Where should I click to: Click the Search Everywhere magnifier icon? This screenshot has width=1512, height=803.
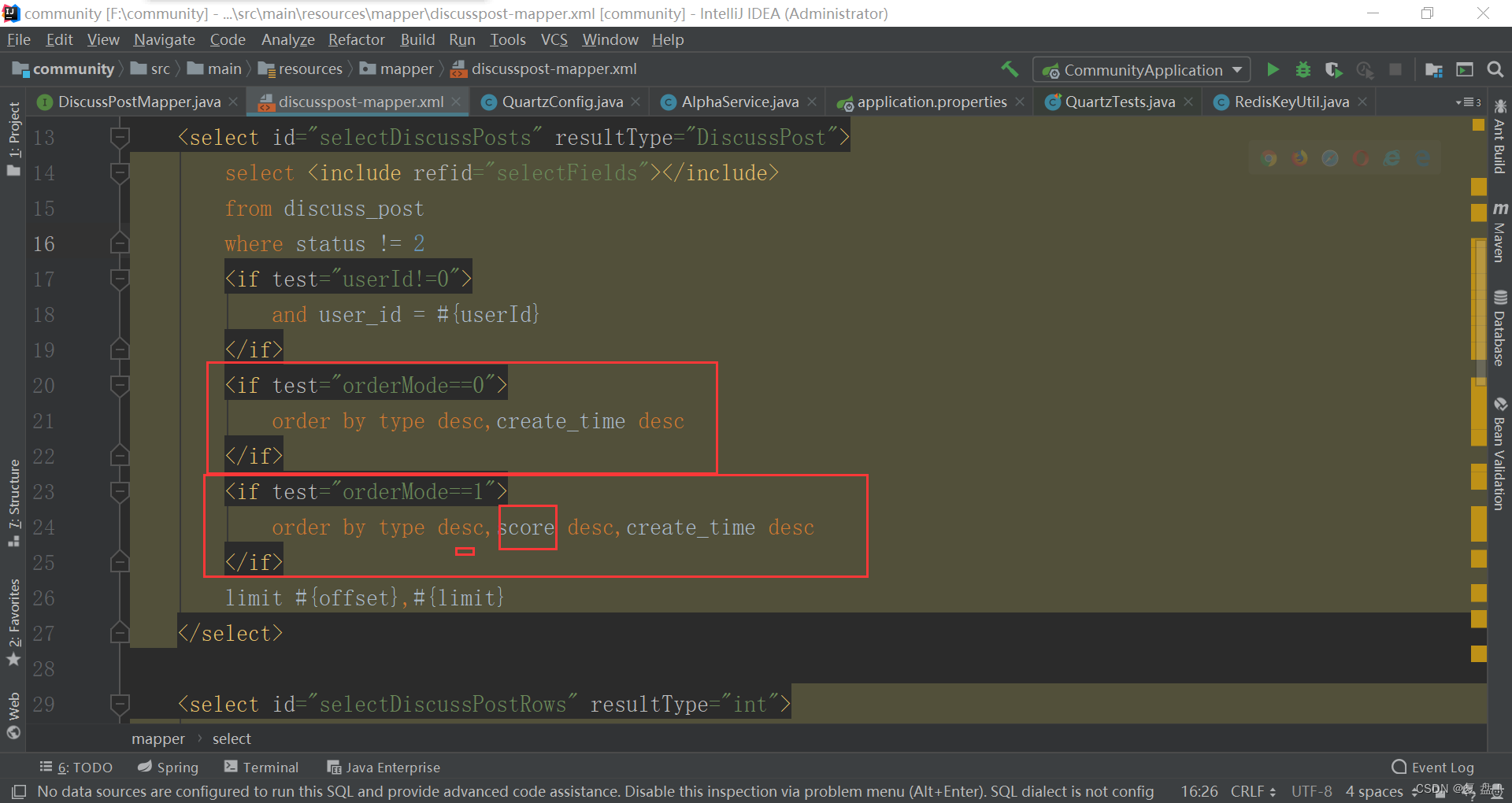coord(1495,69)
